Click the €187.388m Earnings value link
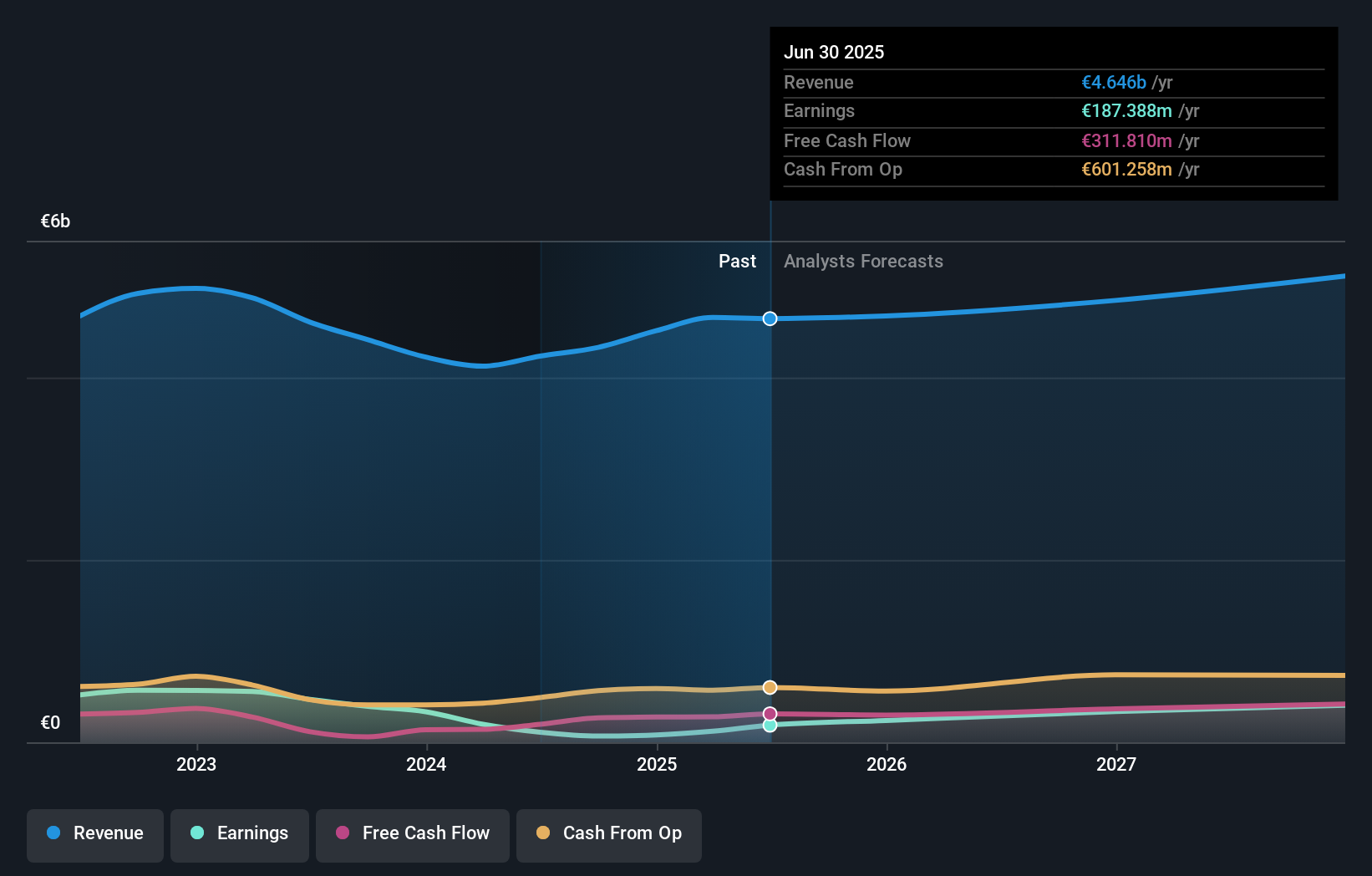1372x876 pixels. tap(1126, 111)
